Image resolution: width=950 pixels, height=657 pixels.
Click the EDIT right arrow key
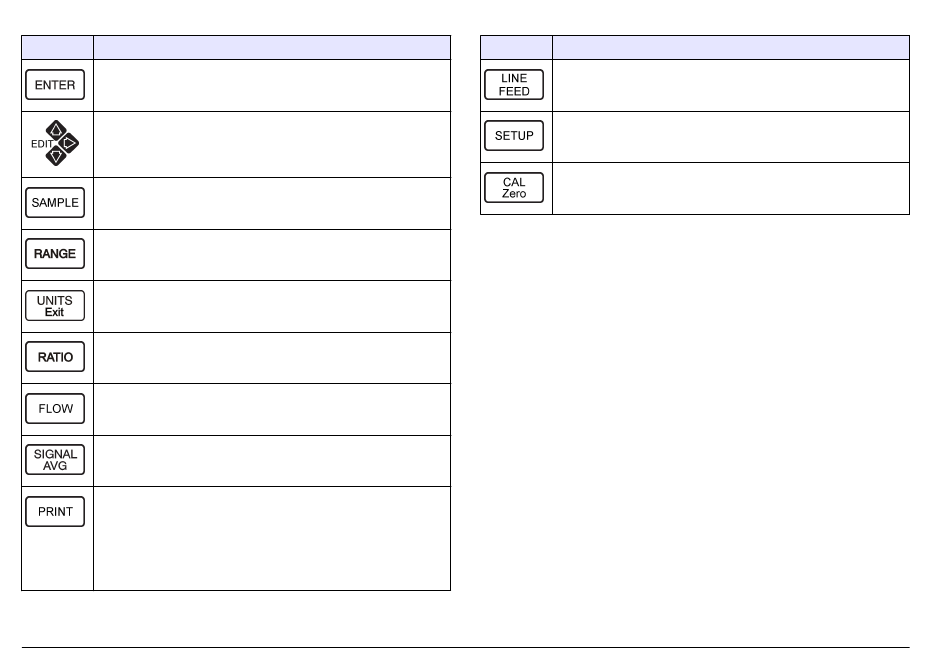tap(69, 144)
